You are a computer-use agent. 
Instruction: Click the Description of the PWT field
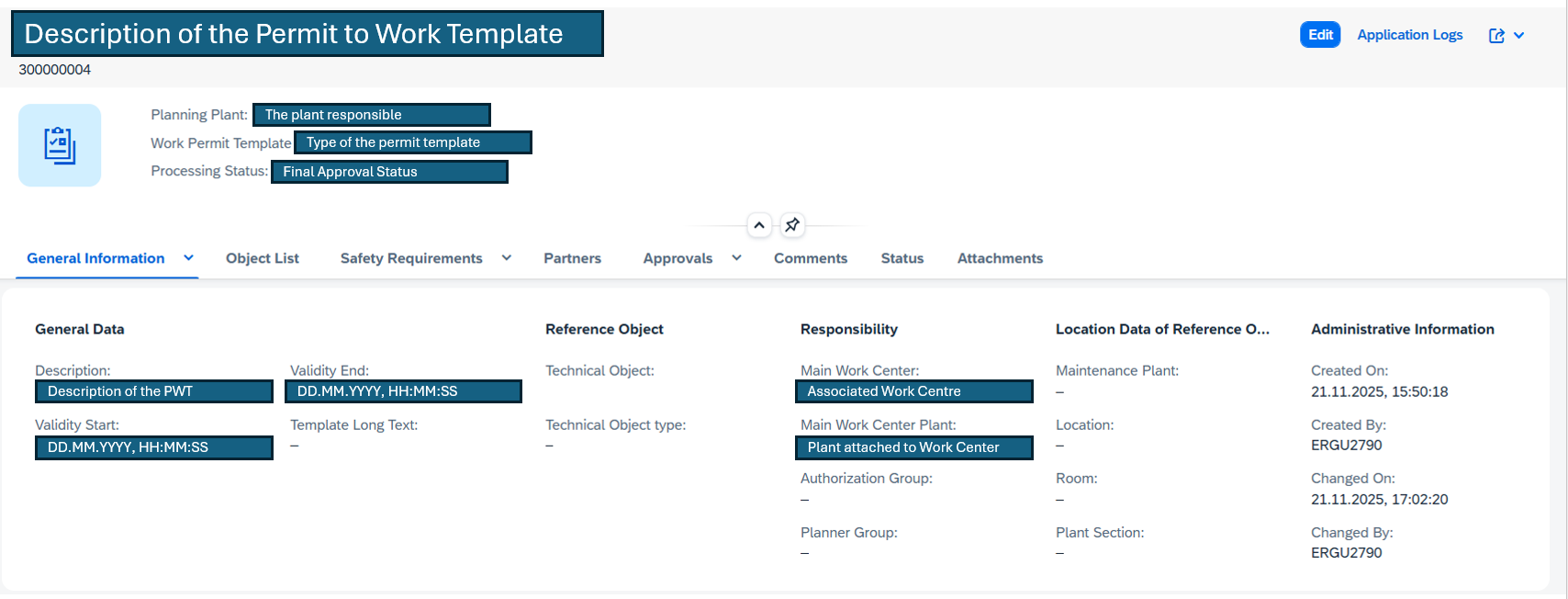(154, 391)
